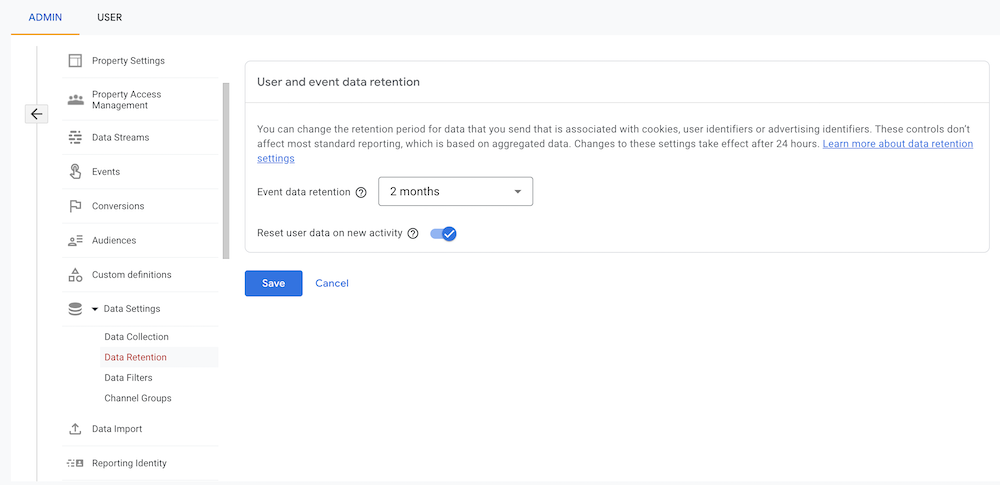The height and width of the screenshot is (485, 1000).
Task: Switch to the USER tab
Action: click(110, 17)
